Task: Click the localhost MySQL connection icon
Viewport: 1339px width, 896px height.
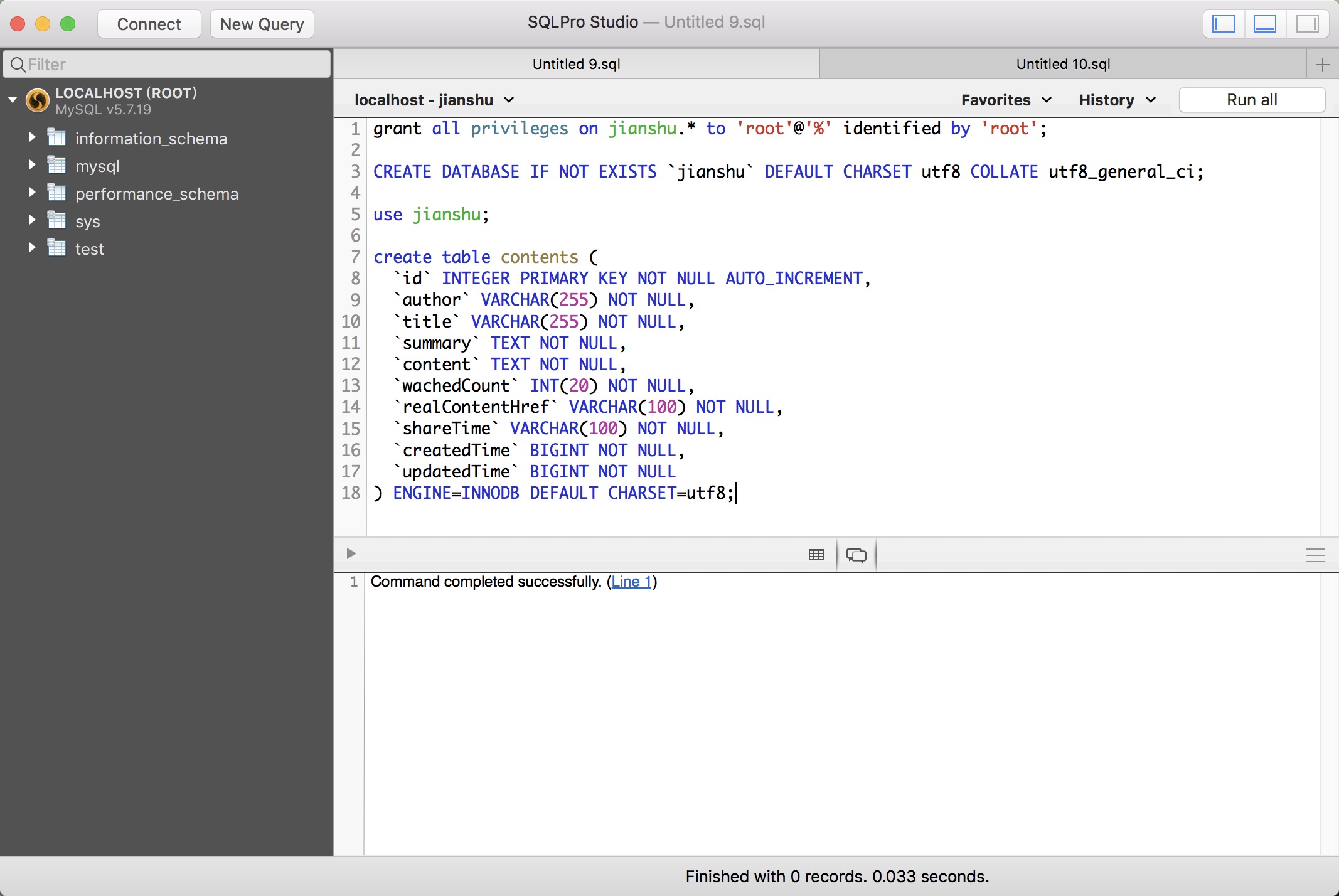Action: (x=38, y=100)
